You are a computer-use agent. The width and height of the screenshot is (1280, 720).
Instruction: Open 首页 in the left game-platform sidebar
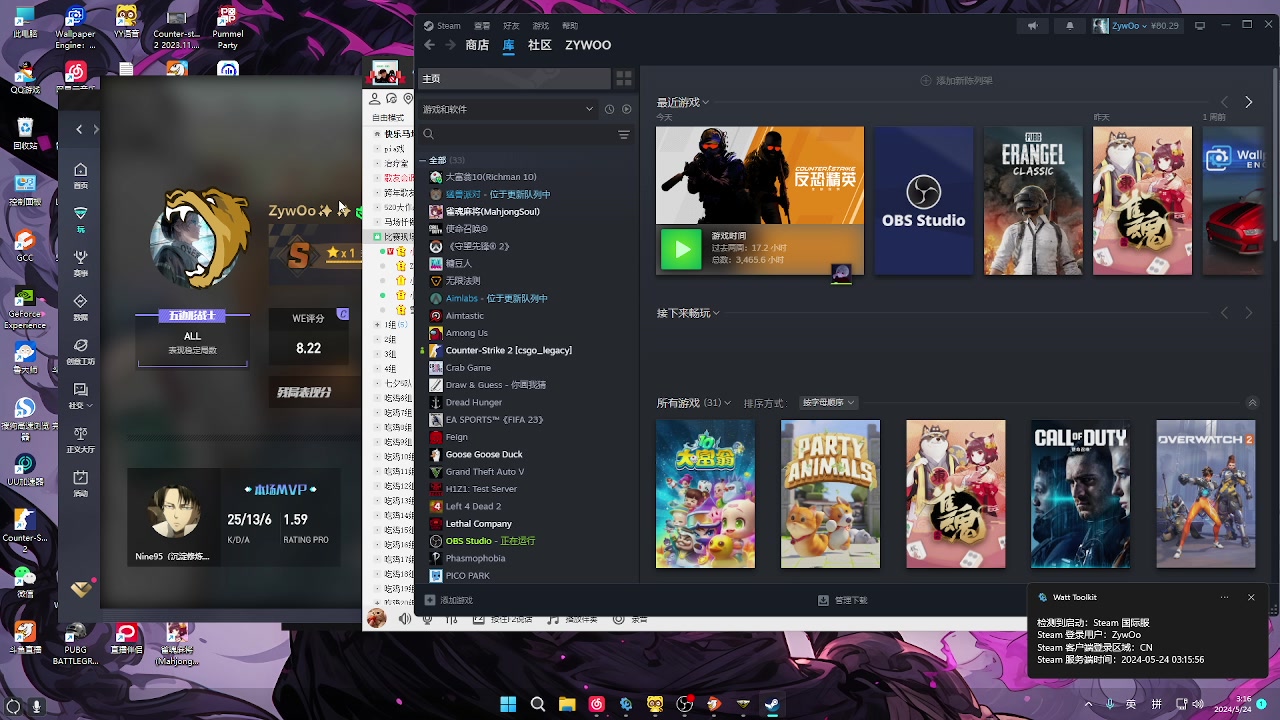(x=81, y=176)
